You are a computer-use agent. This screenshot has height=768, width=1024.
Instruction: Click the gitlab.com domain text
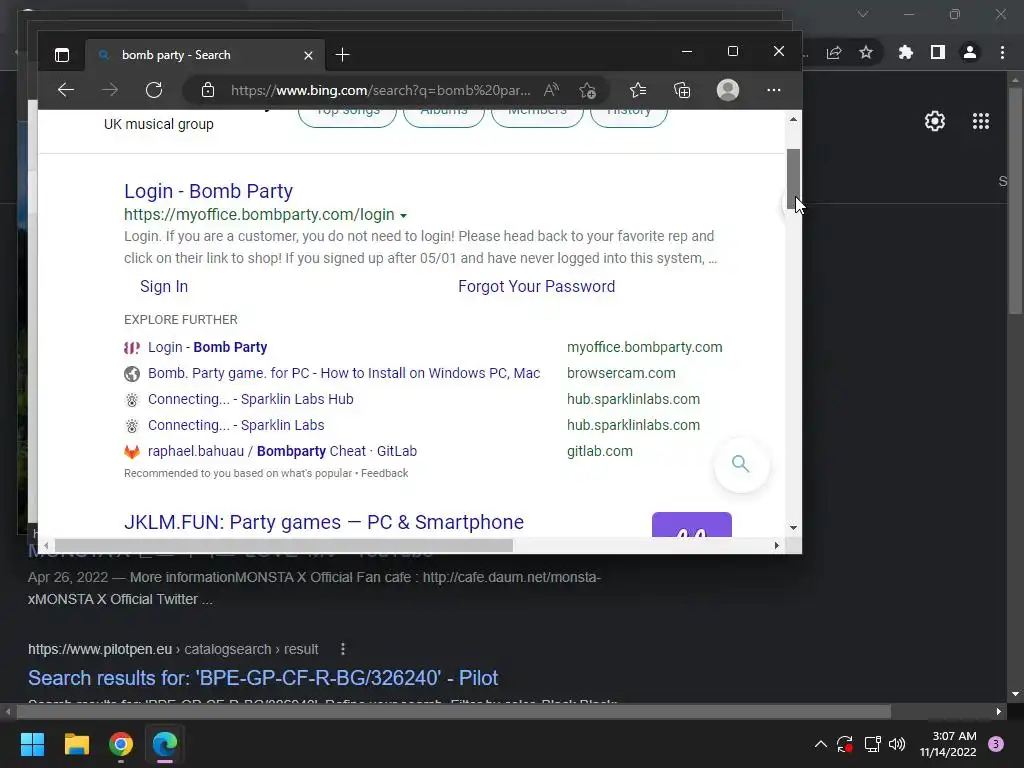[x=600, y=451]
